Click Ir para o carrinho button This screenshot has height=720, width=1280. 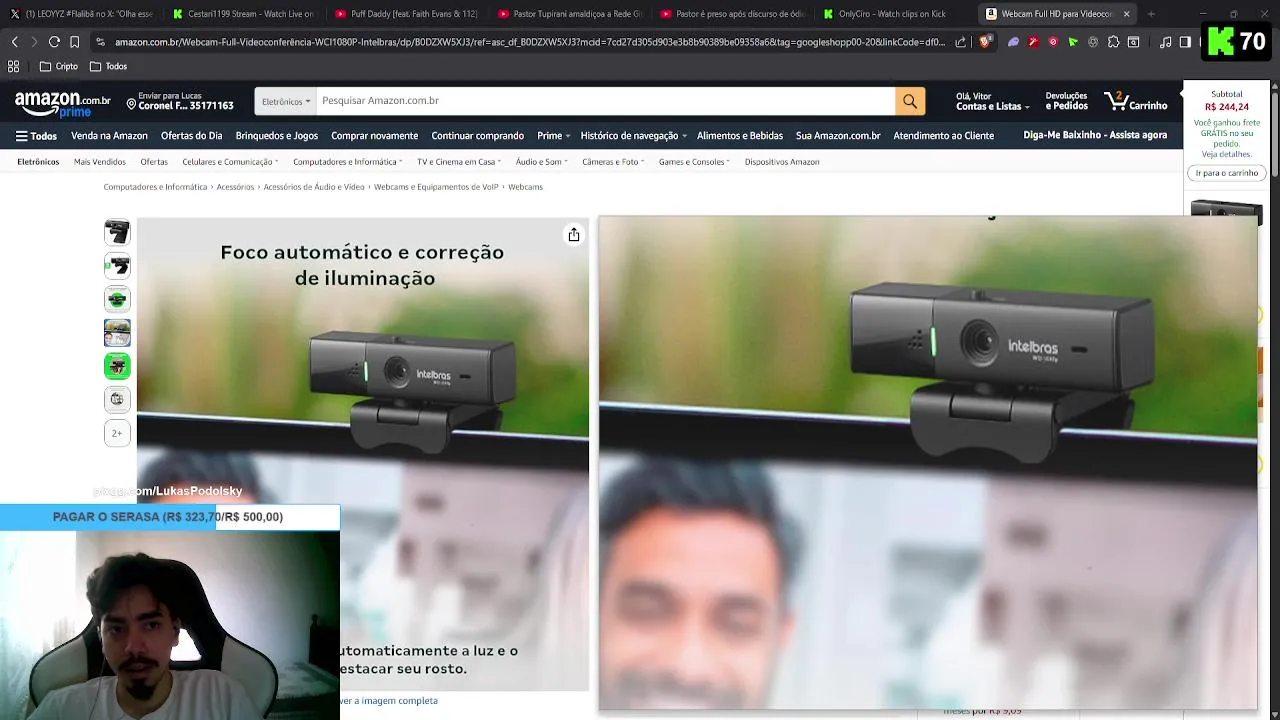click(x=1227, y=173)
